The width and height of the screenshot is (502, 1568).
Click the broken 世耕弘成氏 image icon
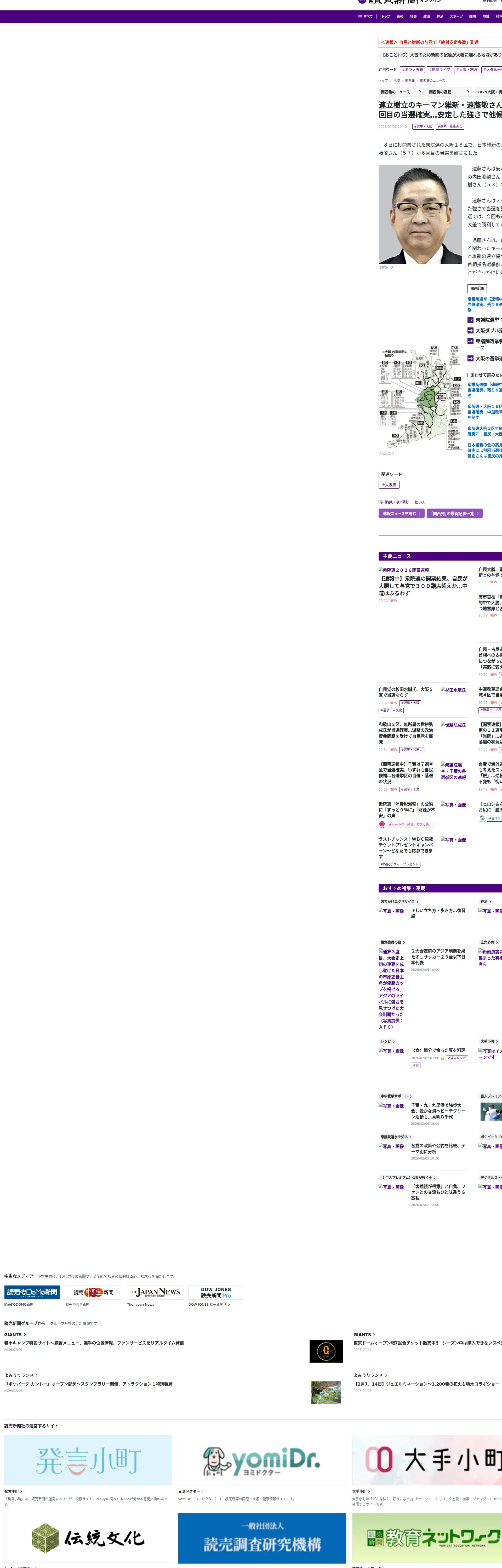click(x=453, y=725)
